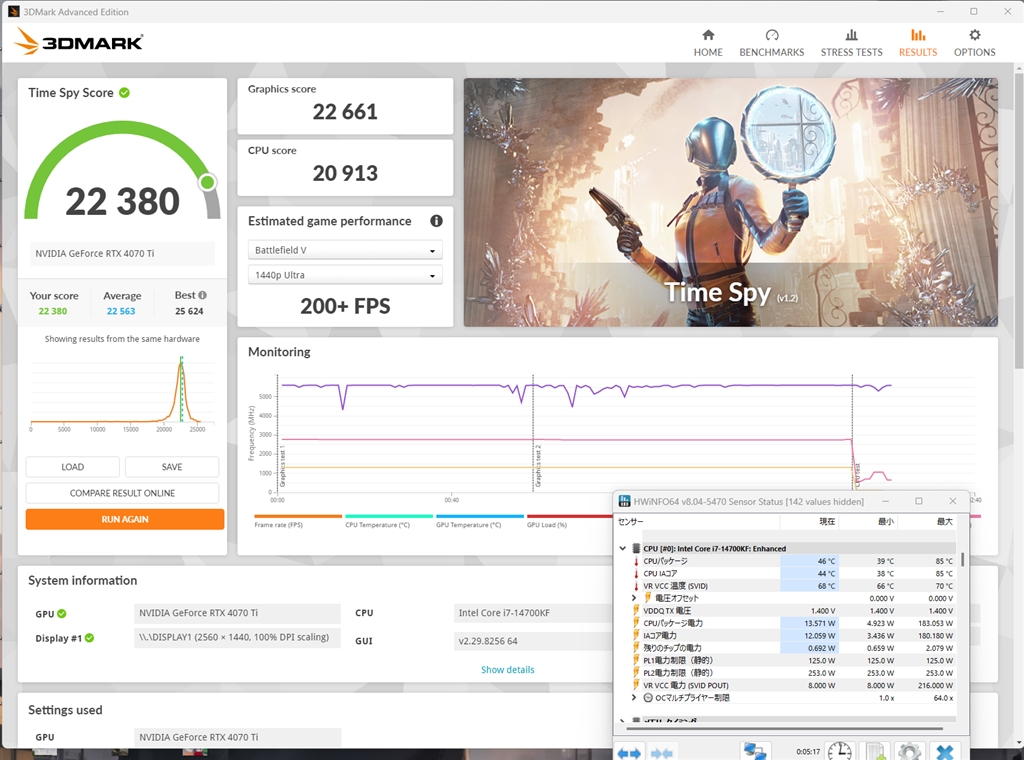Image resolution: width=1024 pixels, height=760 pixels.
Task: Click the green check icon beside GPU in System information
Action: 61,614
